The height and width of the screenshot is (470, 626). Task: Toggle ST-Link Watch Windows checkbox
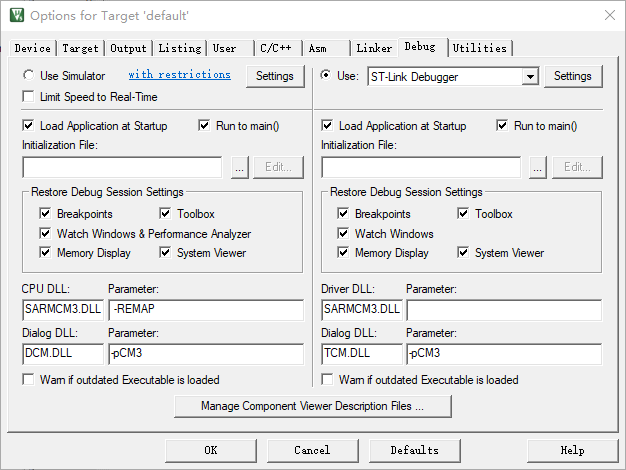pos(343,233)
